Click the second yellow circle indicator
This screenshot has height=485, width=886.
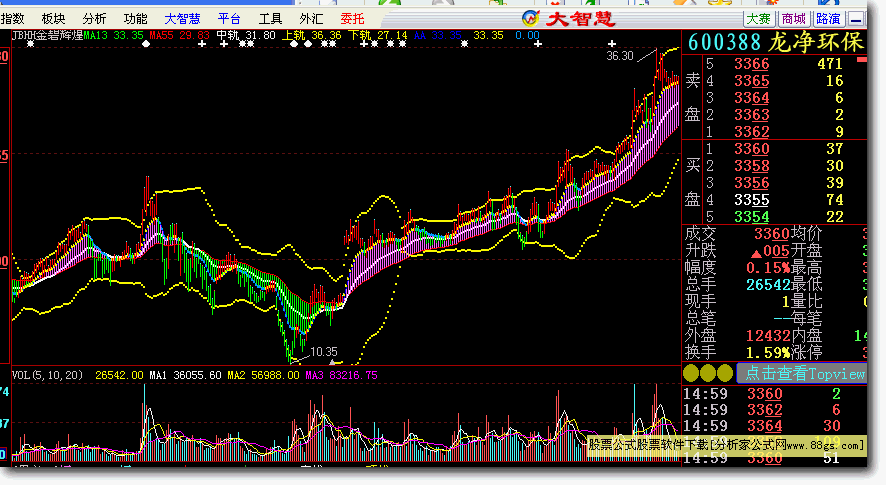(x=707, y=373)
